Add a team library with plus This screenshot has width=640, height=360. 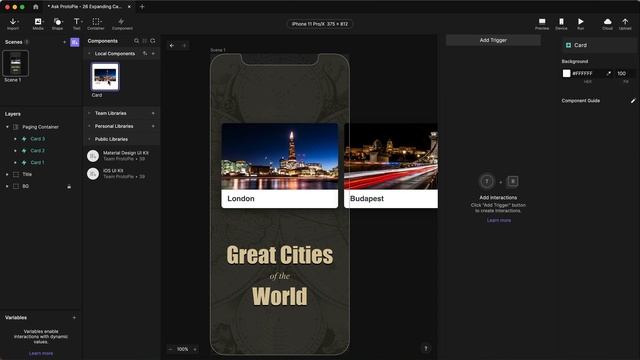click(153, 113)
